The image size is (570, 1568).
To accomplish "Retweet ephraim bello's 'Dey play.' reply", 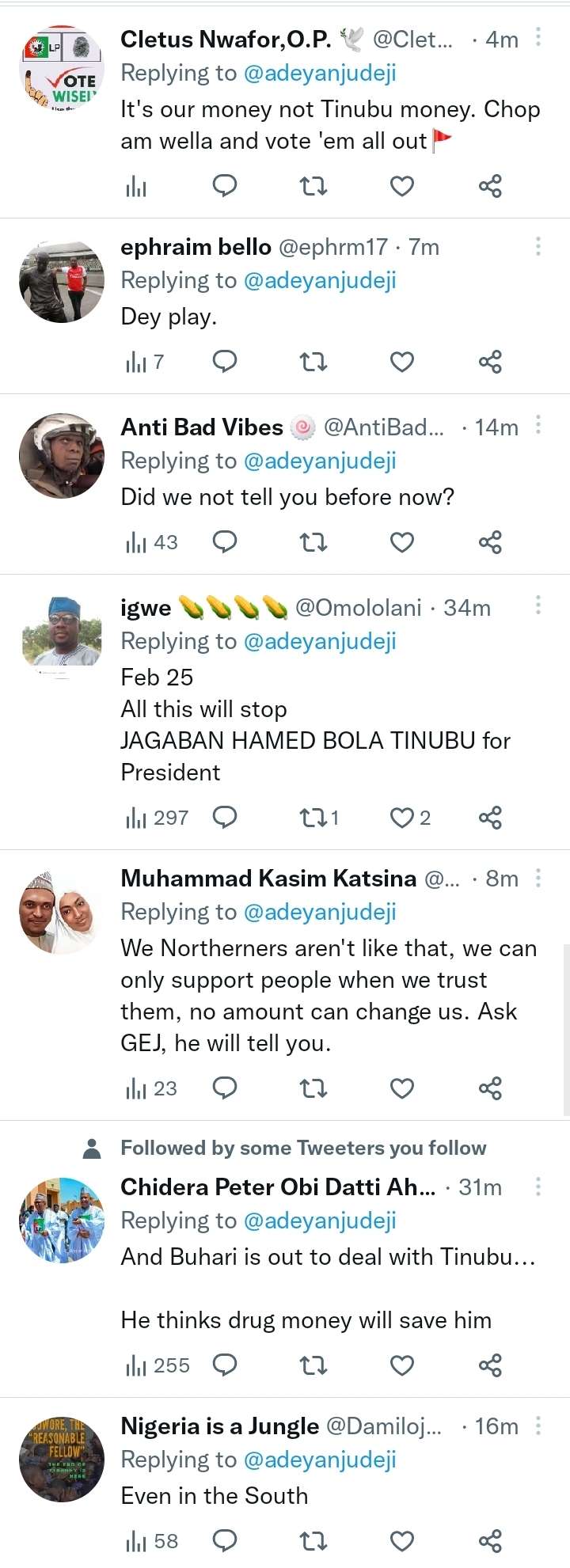I will click(313, 363).
